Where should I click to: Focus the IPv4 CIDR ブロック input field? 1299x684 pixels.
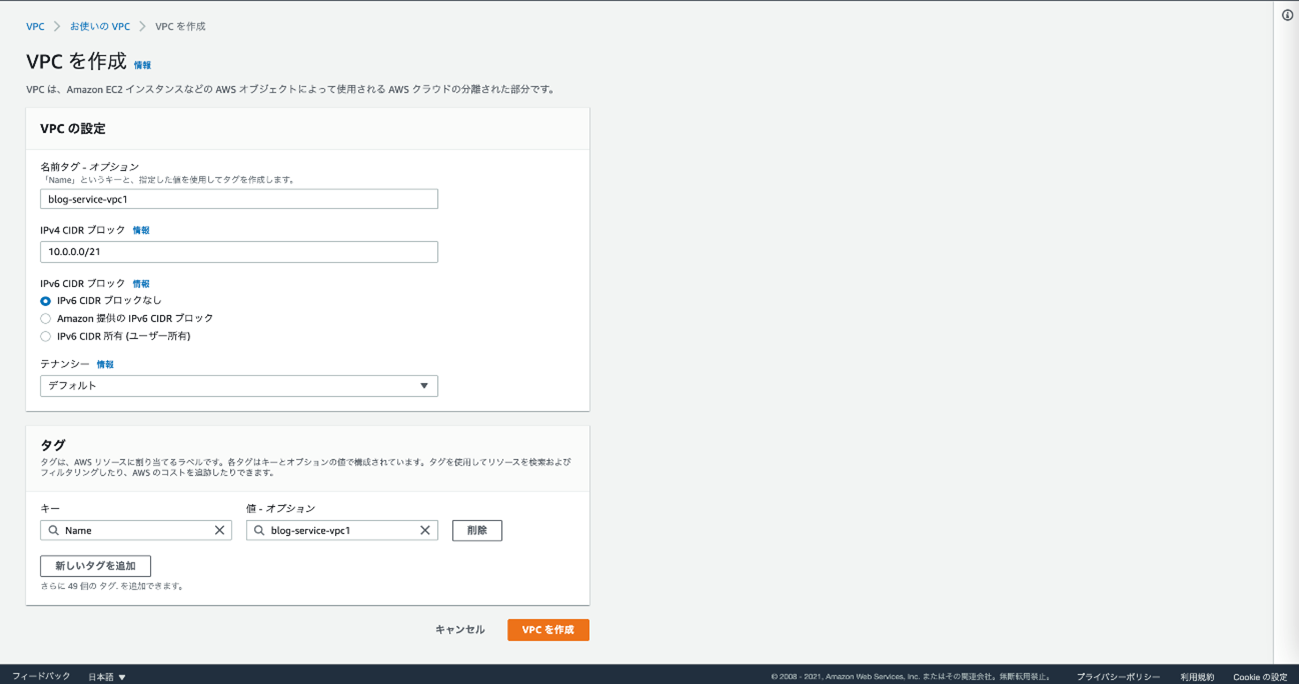click(239, 252)
